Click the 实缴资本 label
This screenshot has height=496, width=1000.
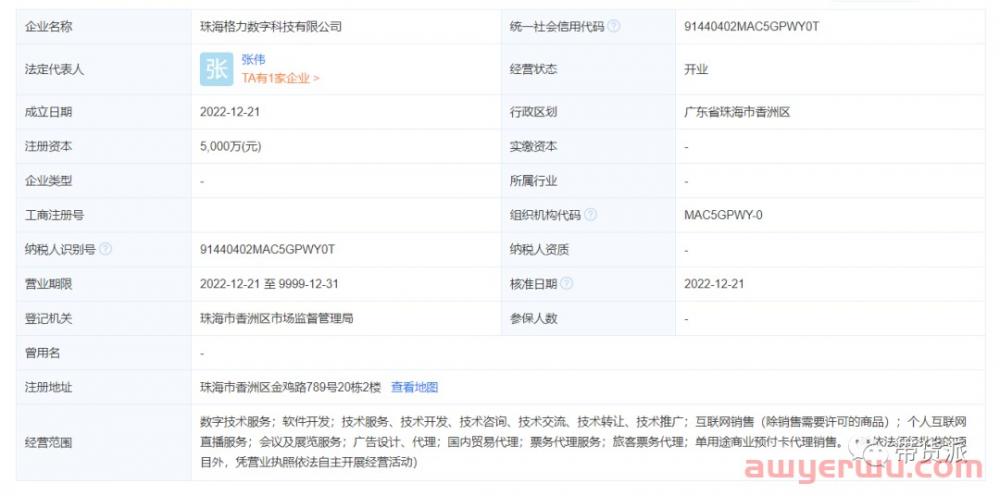(534, 146)
